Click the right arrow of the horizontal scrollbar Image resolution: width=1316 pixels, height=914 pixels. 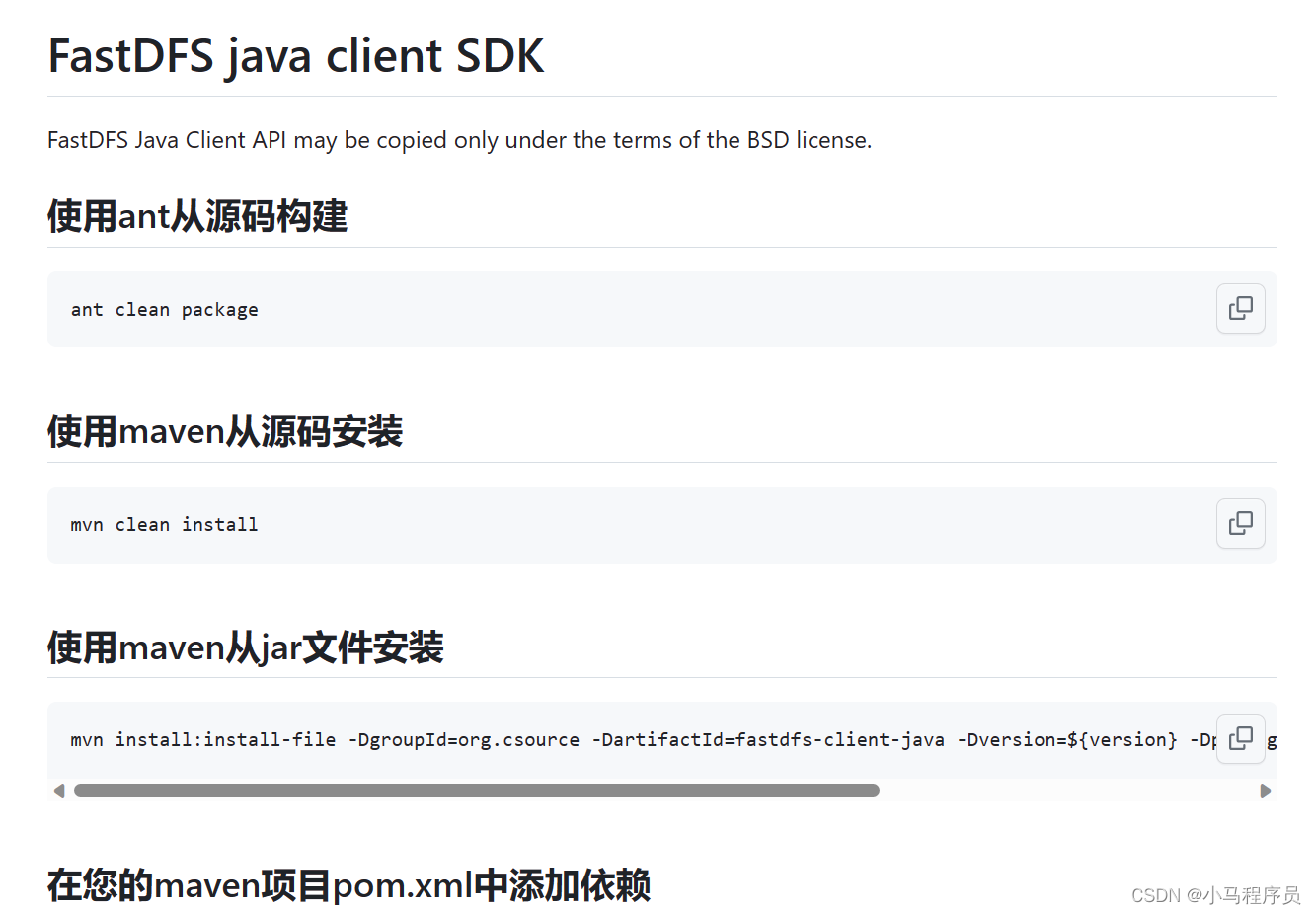1267,790
